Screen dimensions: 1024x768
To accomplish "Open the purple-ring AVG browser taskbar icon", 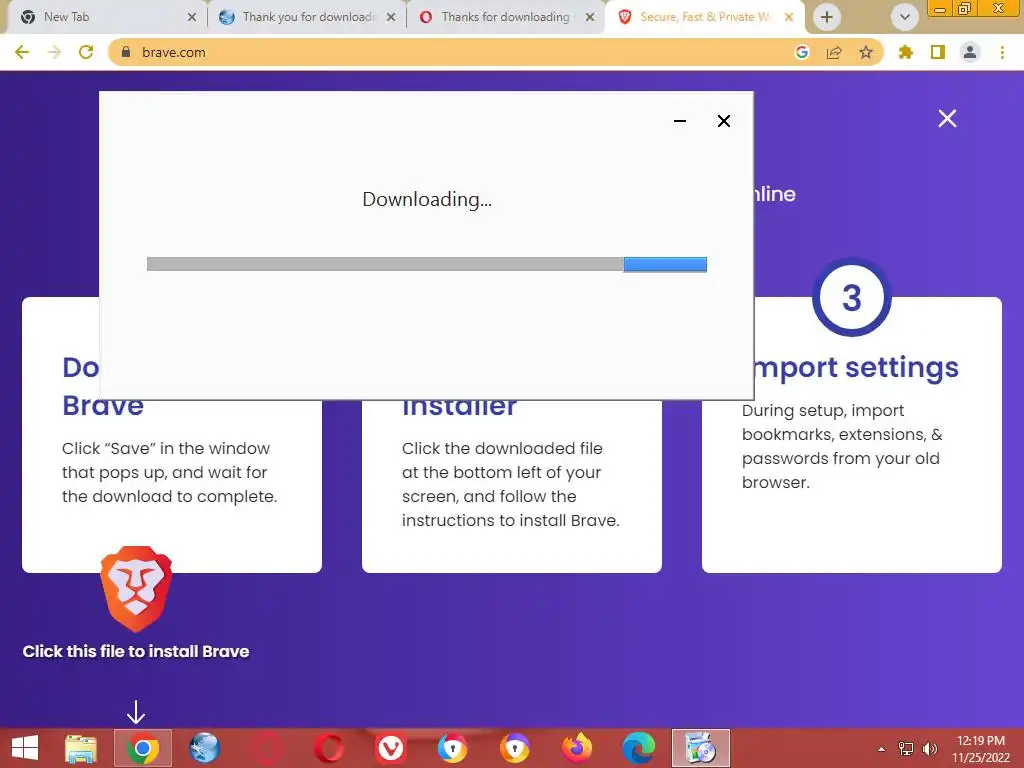I will coord(515,748).
